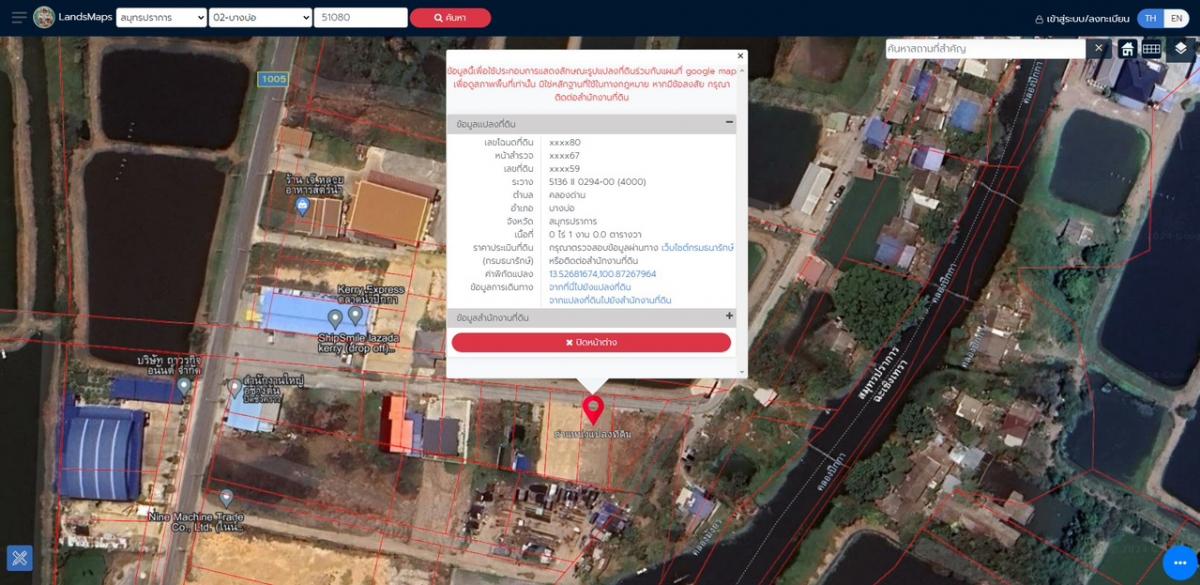Open the district dropdown showing 02-บางบ่อ

click(262, 17)
